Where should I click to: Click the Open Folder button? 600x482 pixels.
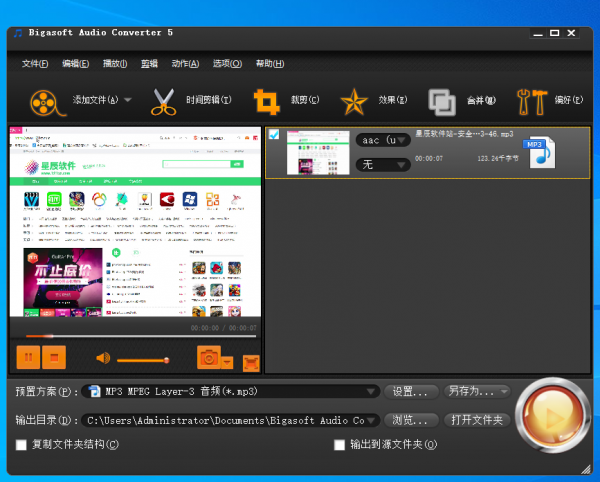click(x=477, y=420)
